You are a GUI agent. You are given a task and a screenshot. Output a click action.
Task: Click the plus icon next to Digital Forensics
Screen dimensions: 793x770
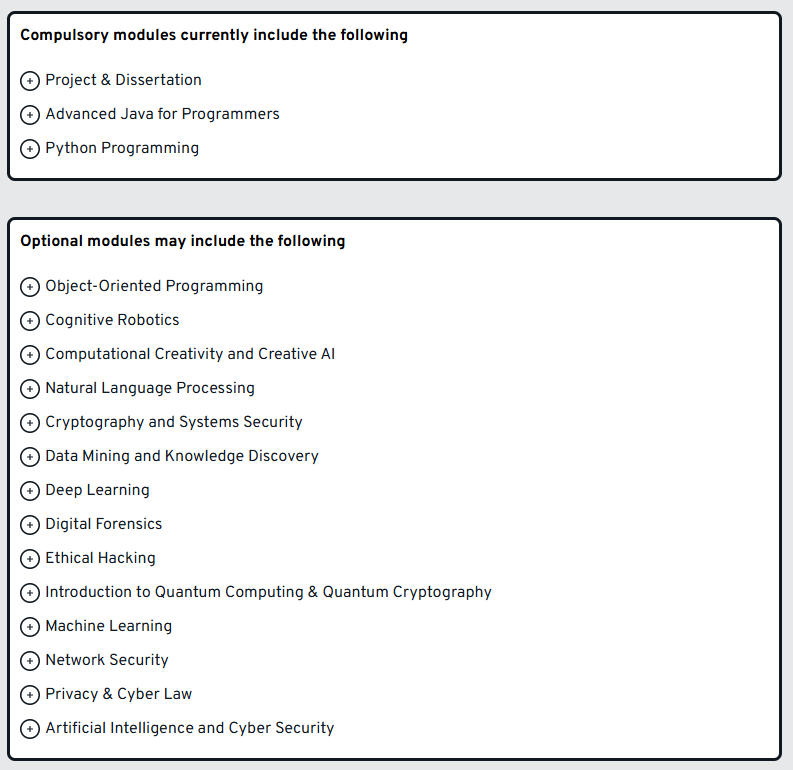click(x=30, y=525)
